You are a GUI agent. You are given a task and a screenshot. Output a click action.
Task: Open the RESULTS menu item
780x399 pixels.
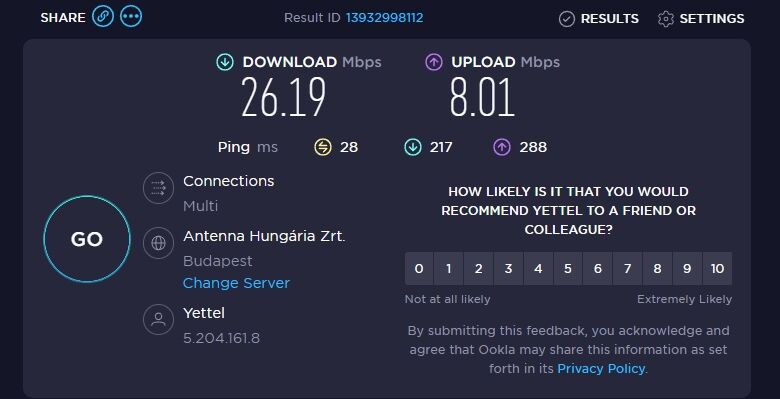[x=599, y=19]
